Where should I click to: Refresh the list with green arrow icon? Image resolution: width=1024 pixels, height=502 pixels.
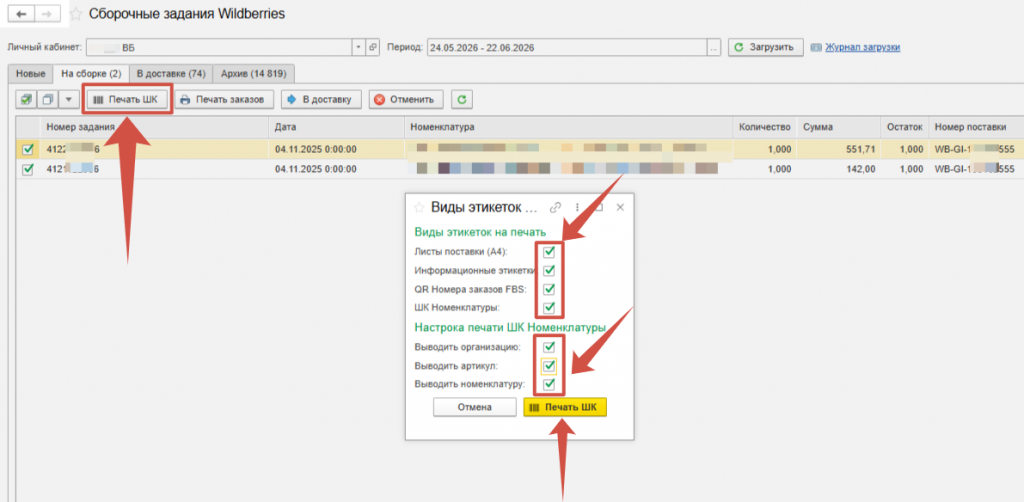(x=462, y=100)
